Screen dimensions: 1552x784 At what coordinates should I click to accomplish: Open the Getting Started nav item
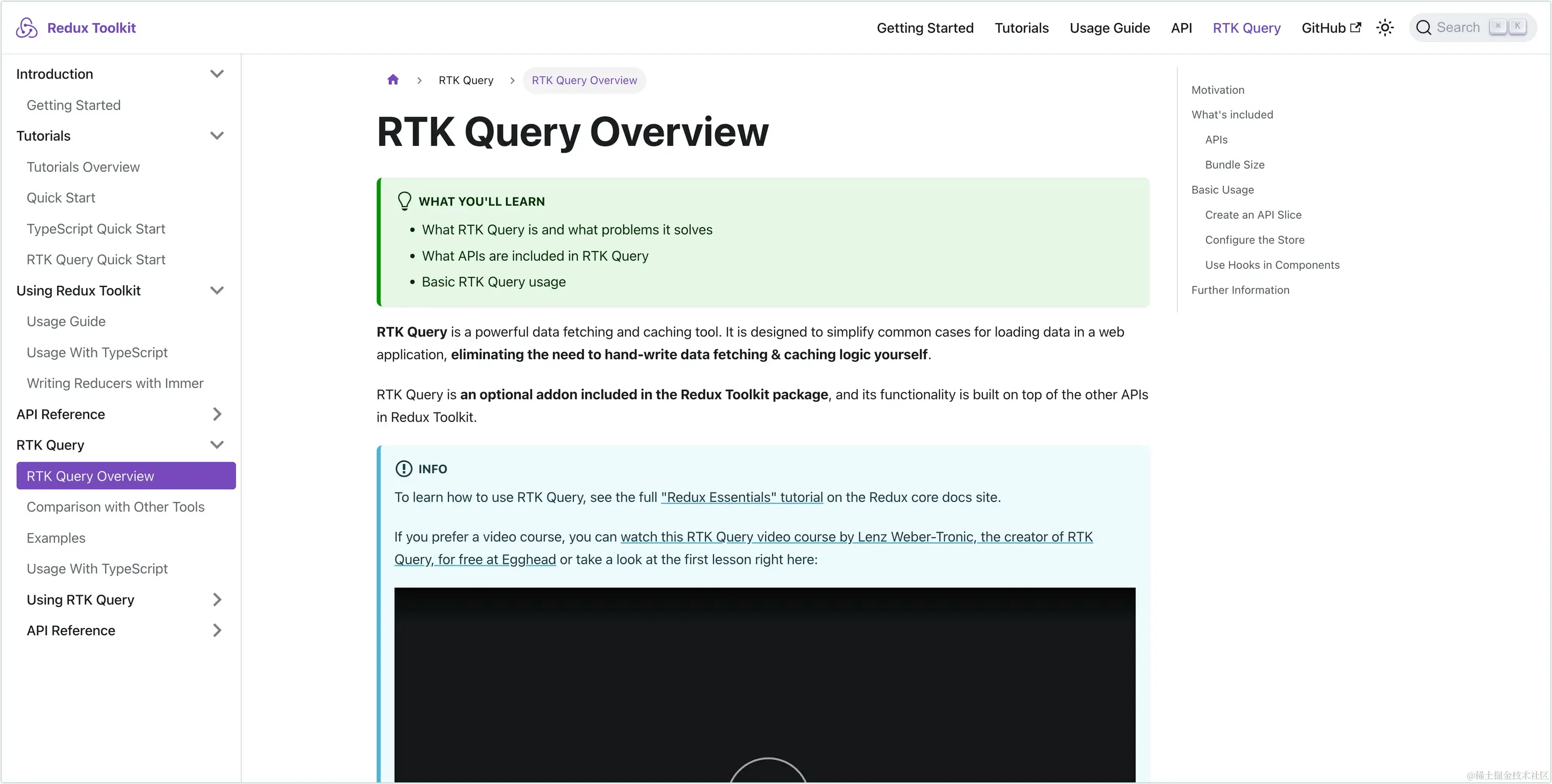[x=925, y=28]
